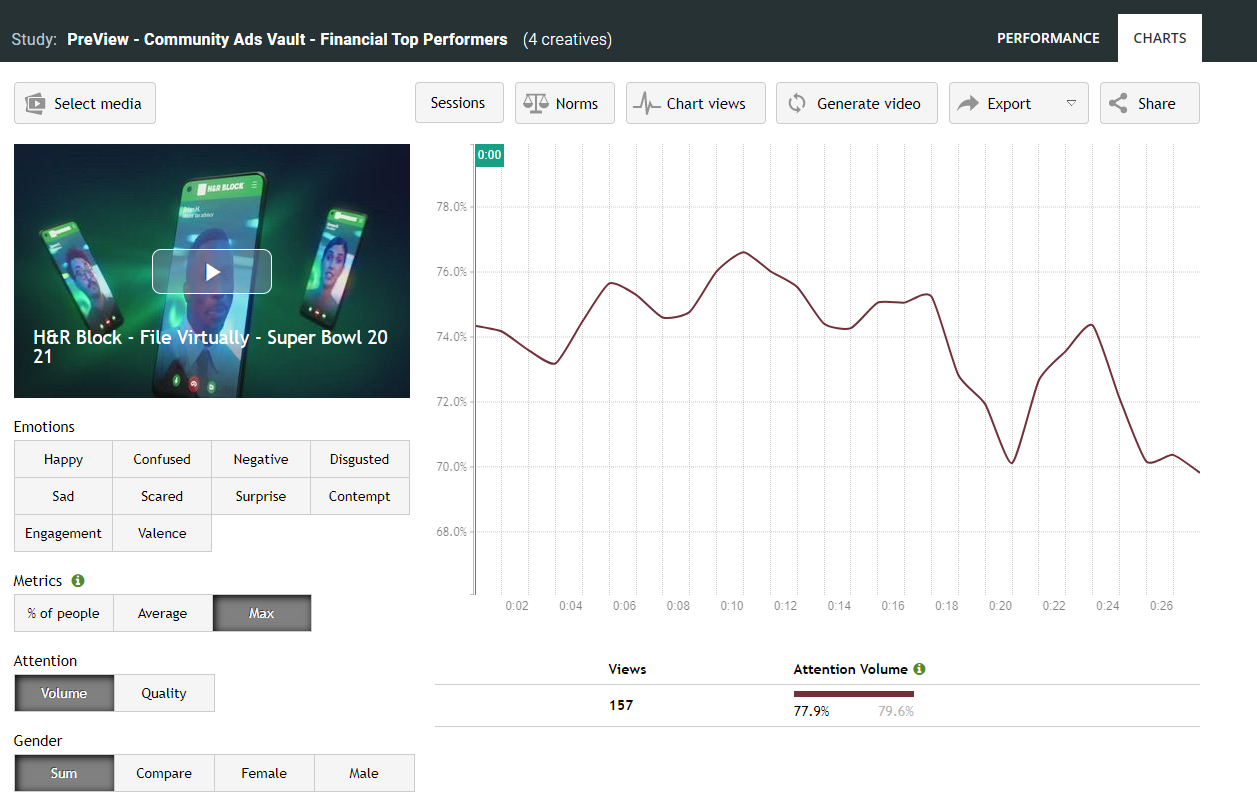
Task: Click the 79.6% norm value
Action: pyautogui.click(x=896, y=711)
